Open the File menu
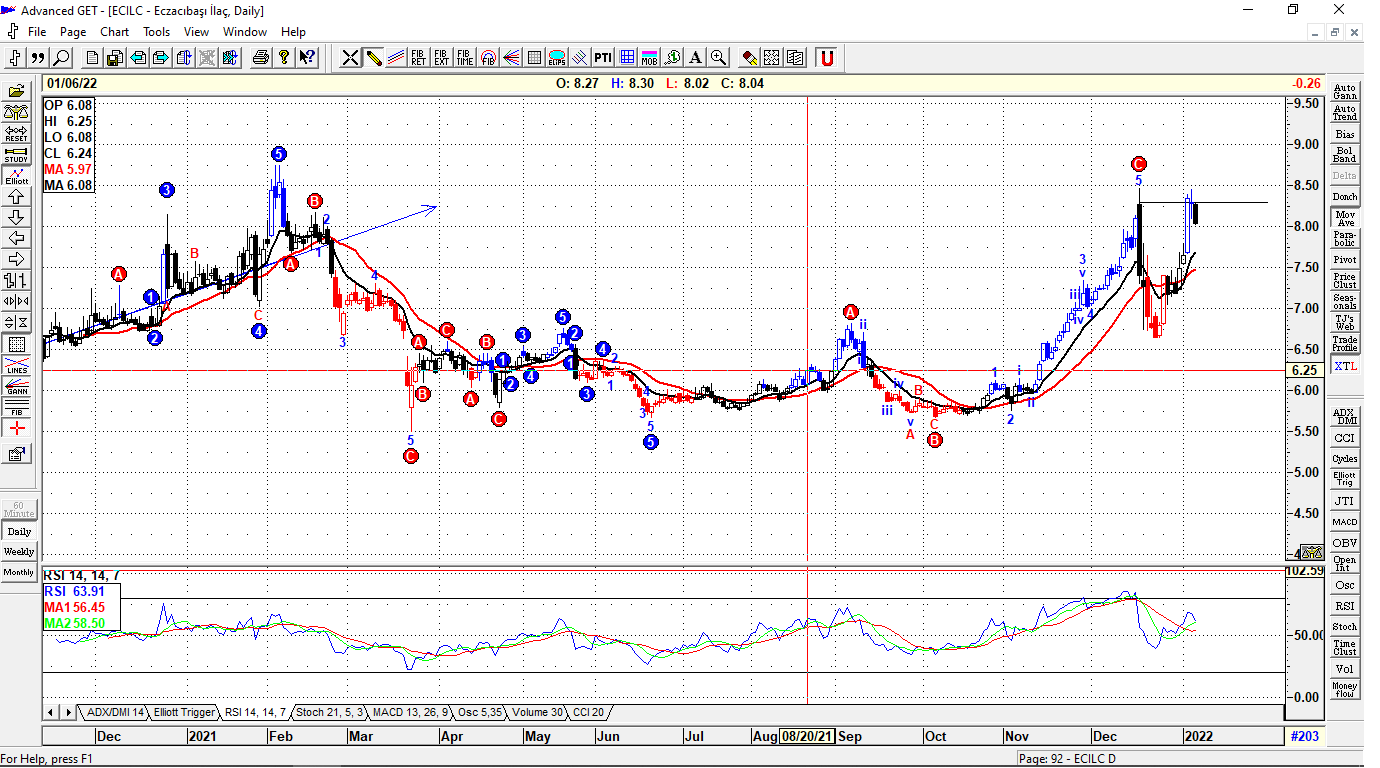Viewport: 1380px width, 768px height. 37,32
